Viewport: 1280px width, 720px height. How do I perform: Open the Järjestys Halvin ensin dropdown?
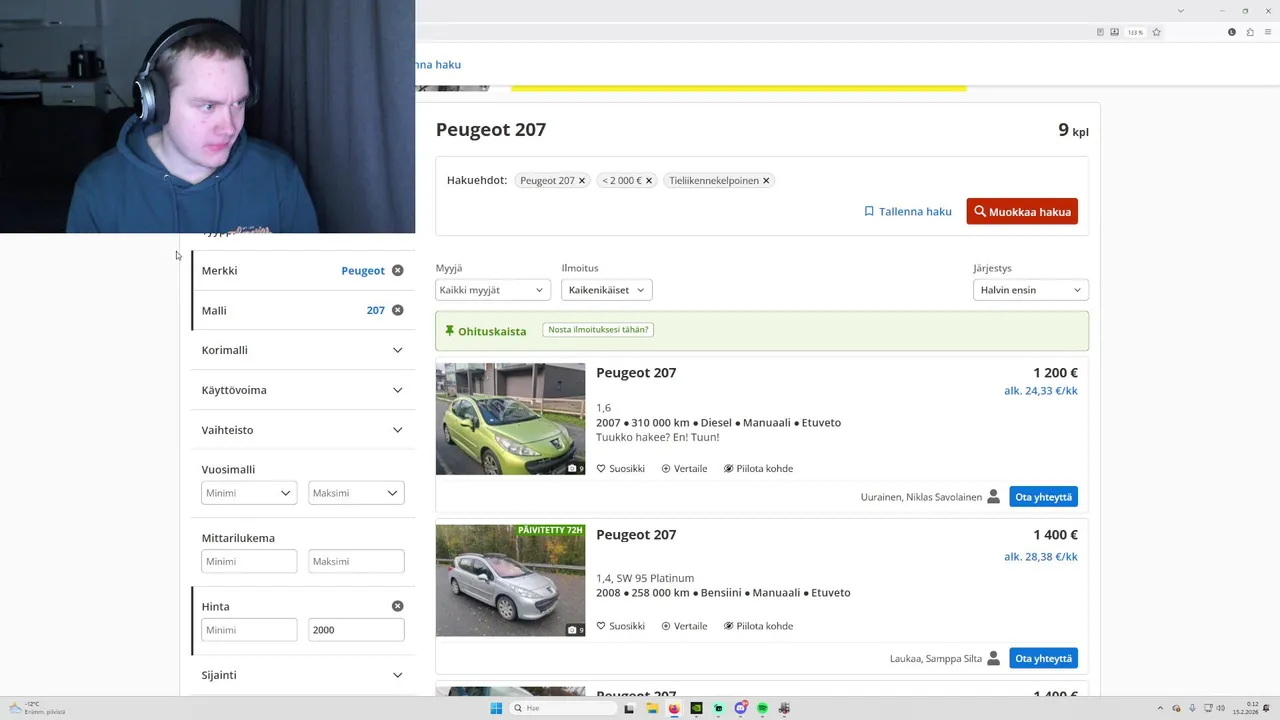tap(1030, 290)
